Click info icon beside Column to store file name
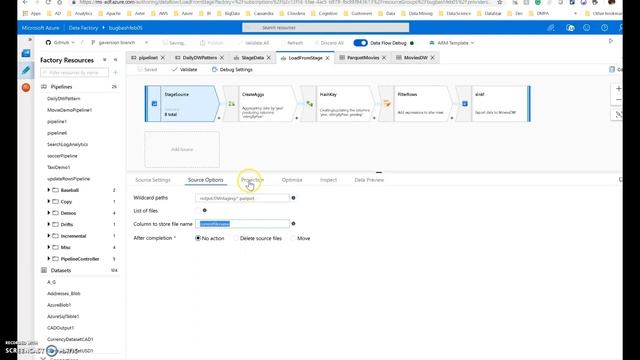This screenshot has width=640, height=360. click(x=293, y=224)
